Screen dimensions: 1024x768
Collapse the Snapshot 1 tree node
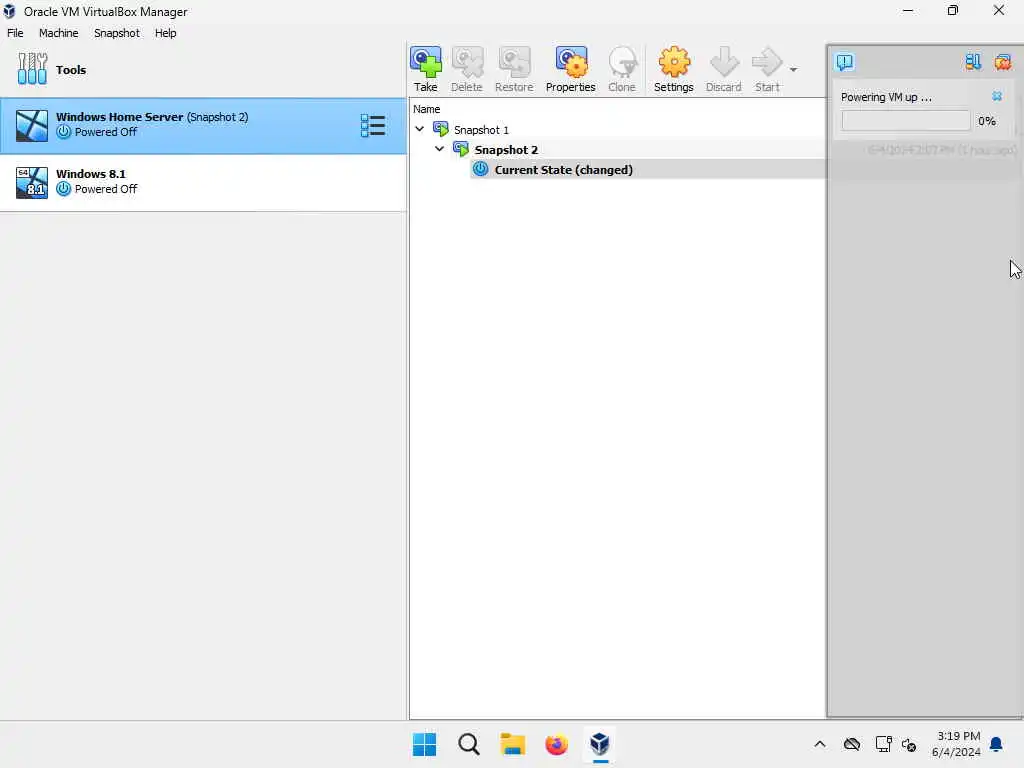pos(419,129)
